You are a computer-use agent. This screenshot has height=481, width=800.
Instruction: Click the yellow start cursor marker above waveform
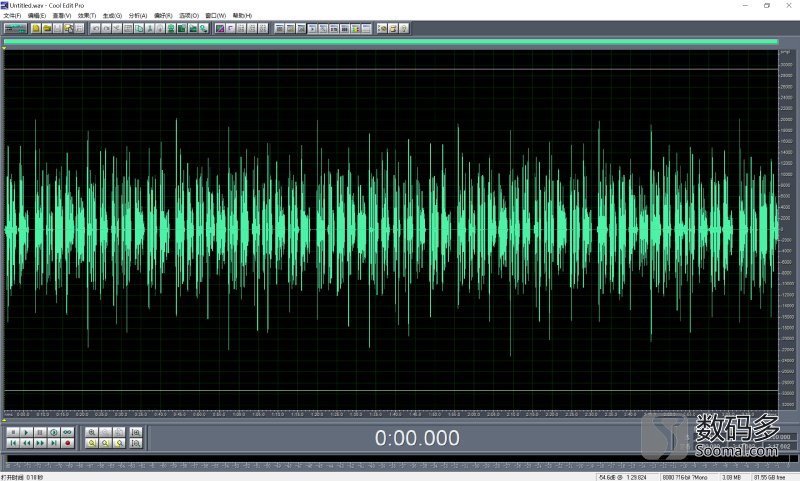coord(4,48)
